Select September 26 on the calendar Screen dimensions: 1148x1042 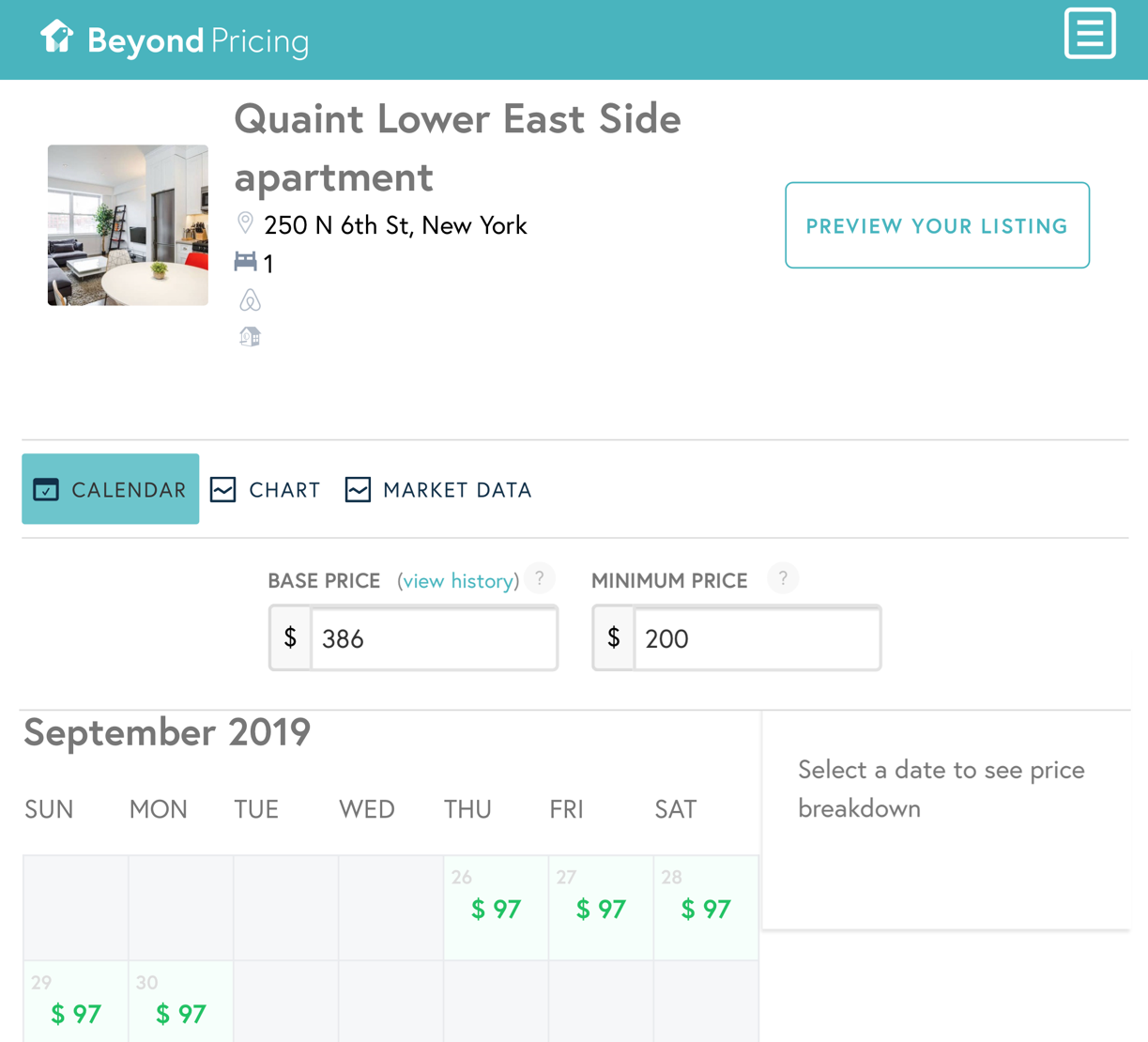[x=496, y=907]
